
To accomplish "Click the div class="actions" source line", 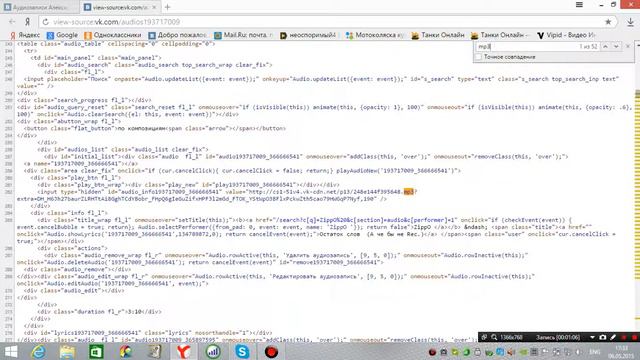I will coord(72,248).
